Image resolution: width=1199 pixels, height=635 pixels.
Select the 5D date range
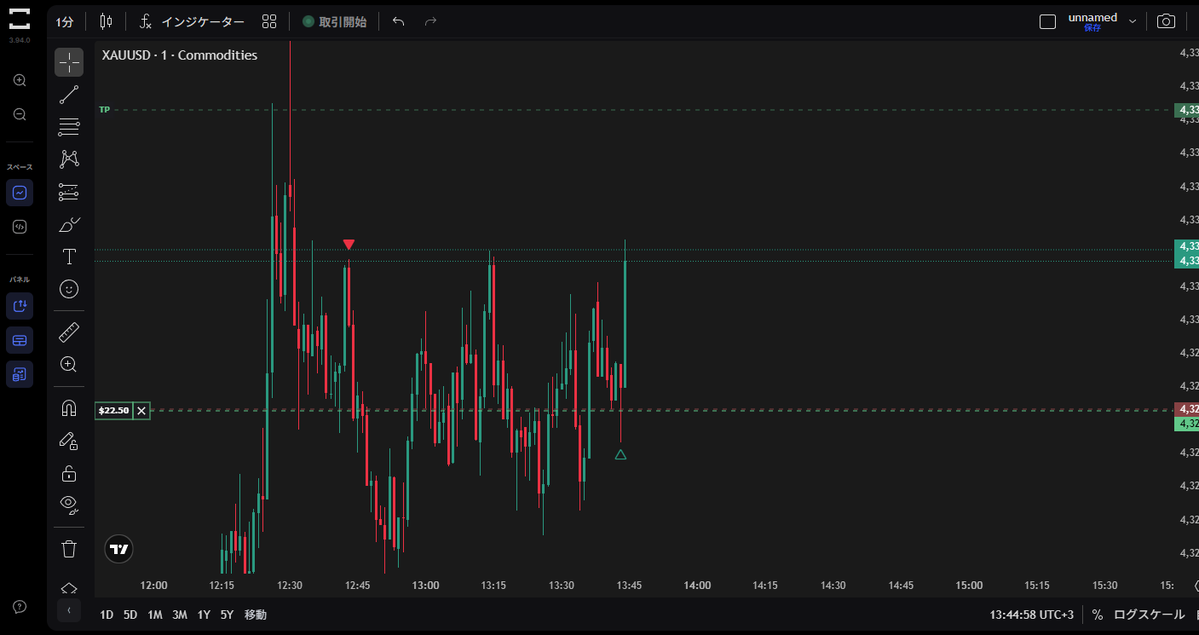(x=130, y=614)
